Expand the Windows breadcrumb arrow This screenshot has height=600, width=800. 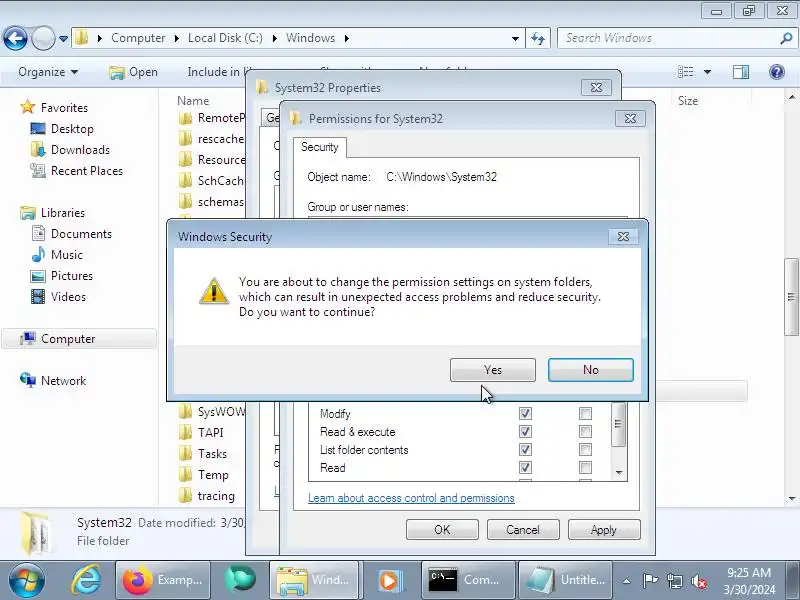click(347, 38)
